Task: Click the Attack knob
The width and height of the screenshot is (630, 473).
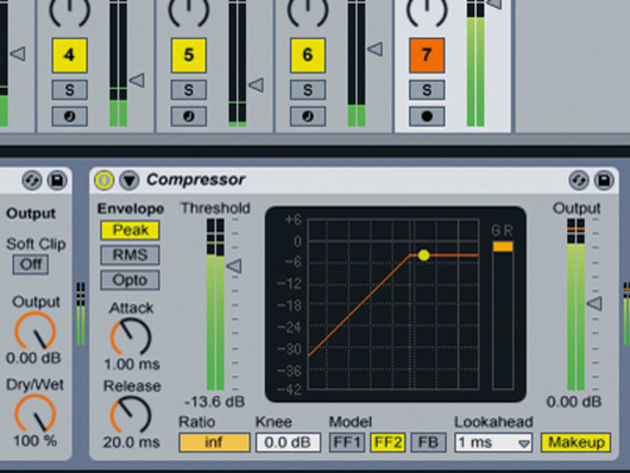Action: coord(131,337)
